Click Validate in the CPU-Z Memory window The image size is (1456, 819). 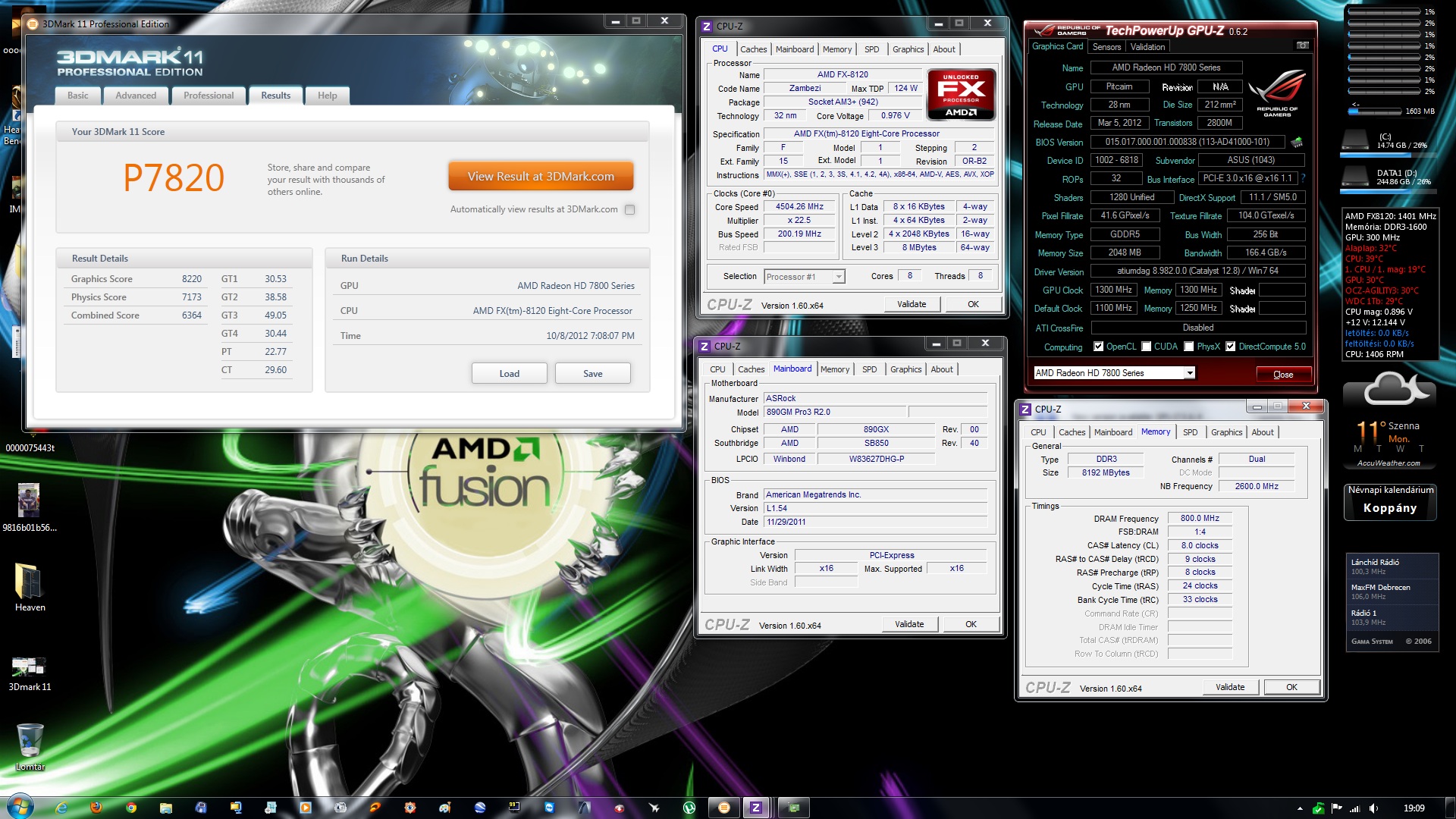click(1230, 688)
